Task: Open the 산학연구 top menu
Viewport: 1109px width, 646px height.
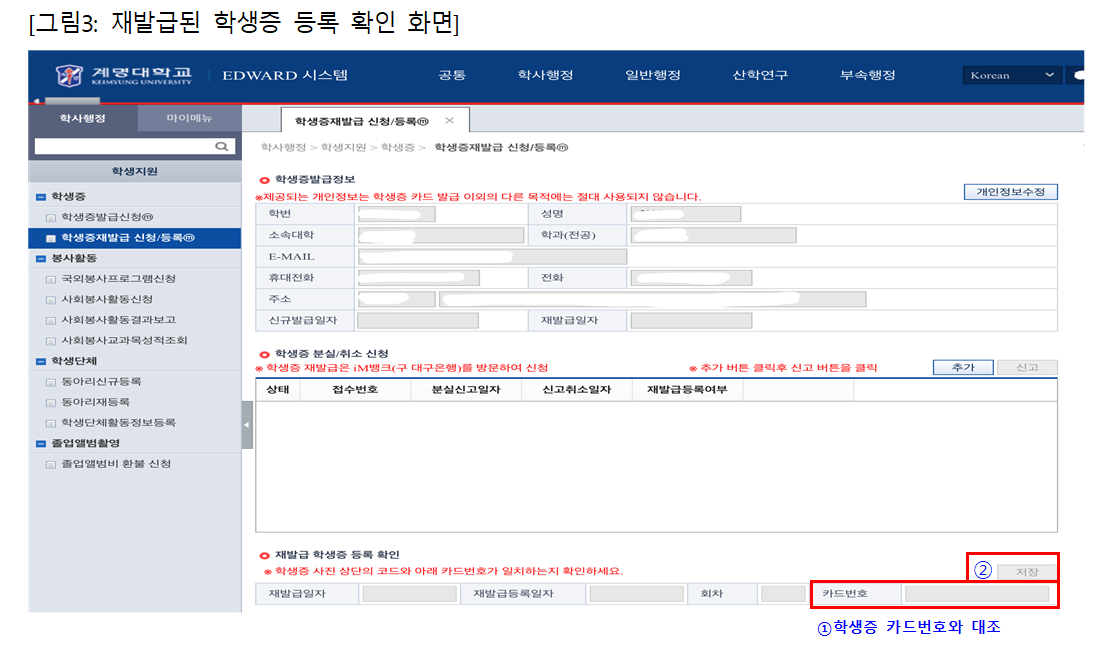Action: (x=760, y=75)
